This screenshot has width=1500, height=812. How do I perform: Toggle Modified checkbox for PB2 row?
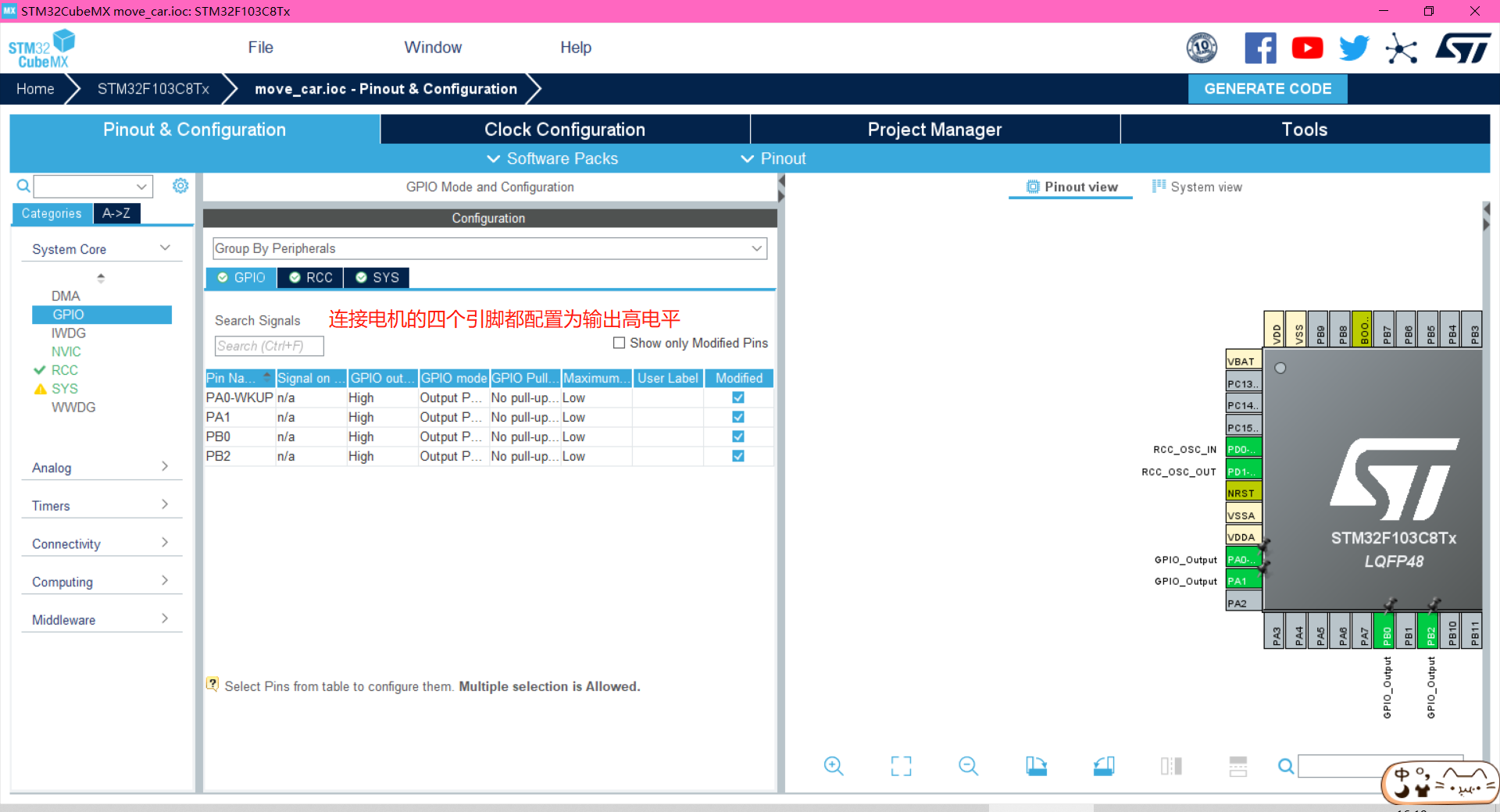pyautogui.click(x=738, y=456)
